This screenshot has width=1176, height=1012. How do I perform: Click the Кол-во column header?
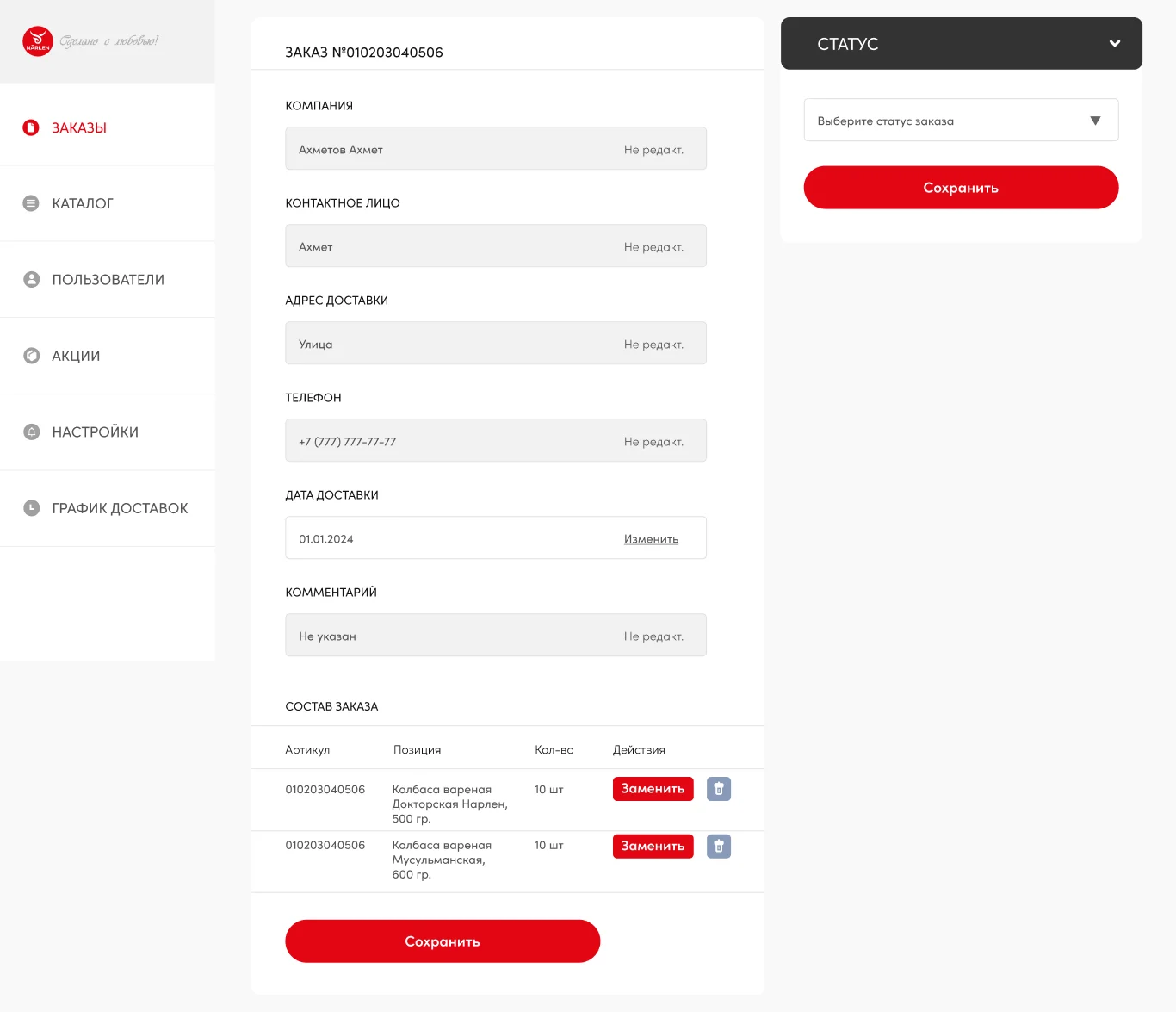coord(554,749)
